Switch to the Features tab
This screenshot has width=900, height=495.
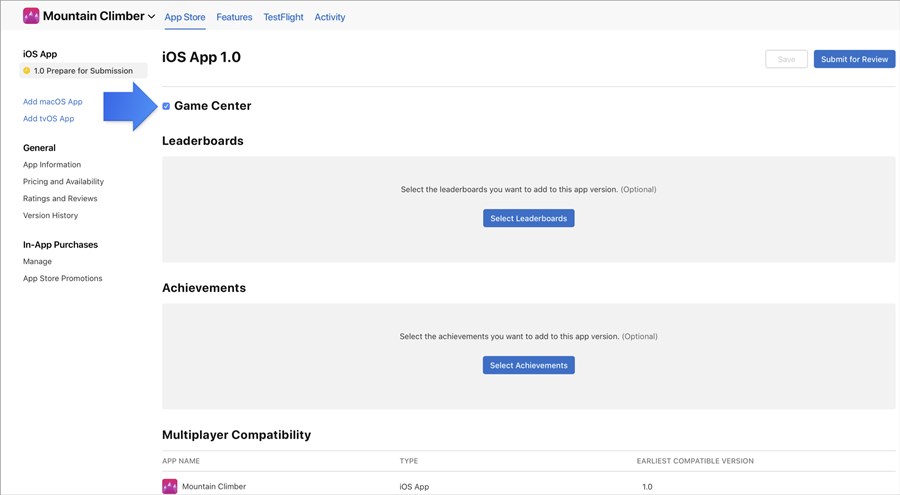click(x=234, y=17)
